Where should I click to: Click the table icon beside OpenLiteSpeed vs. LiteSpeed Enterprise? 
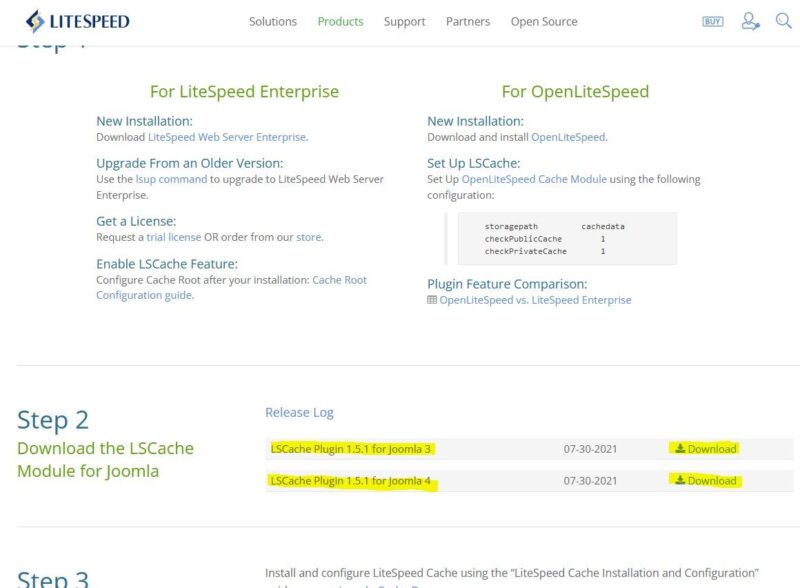[x=432, y=300]
